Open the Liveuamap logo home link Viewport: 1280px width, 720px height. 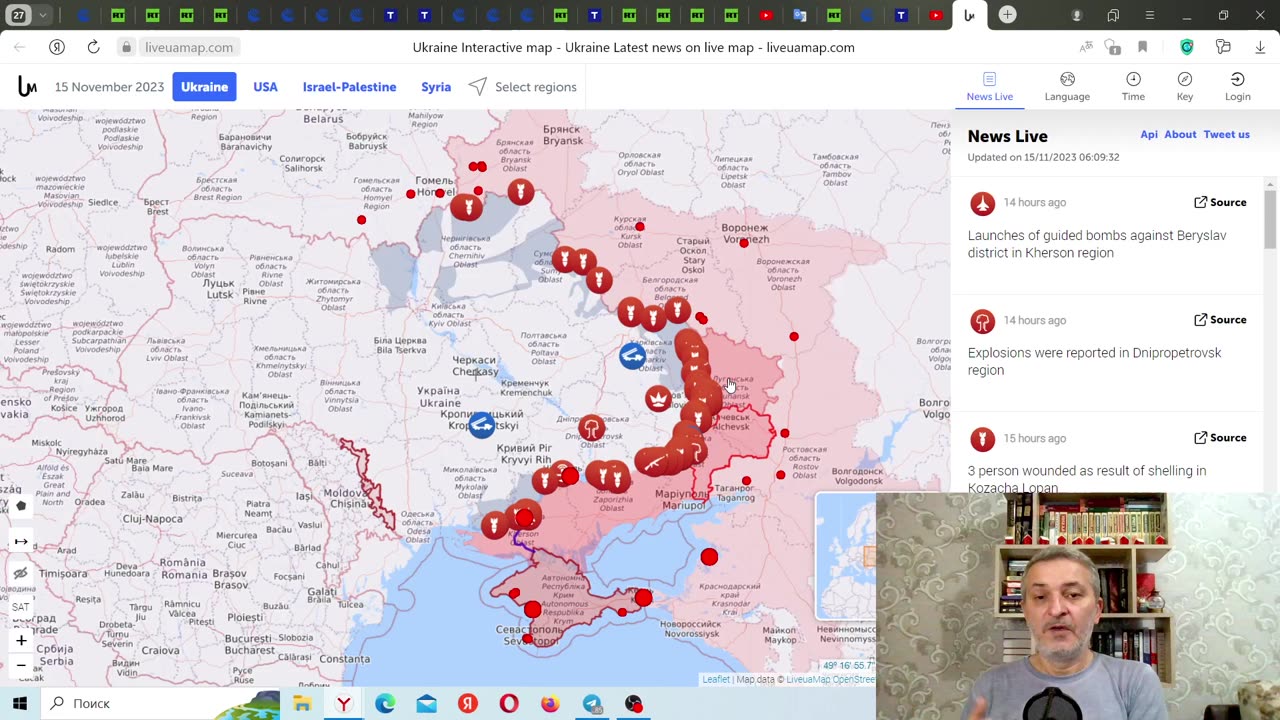point(27,87)
